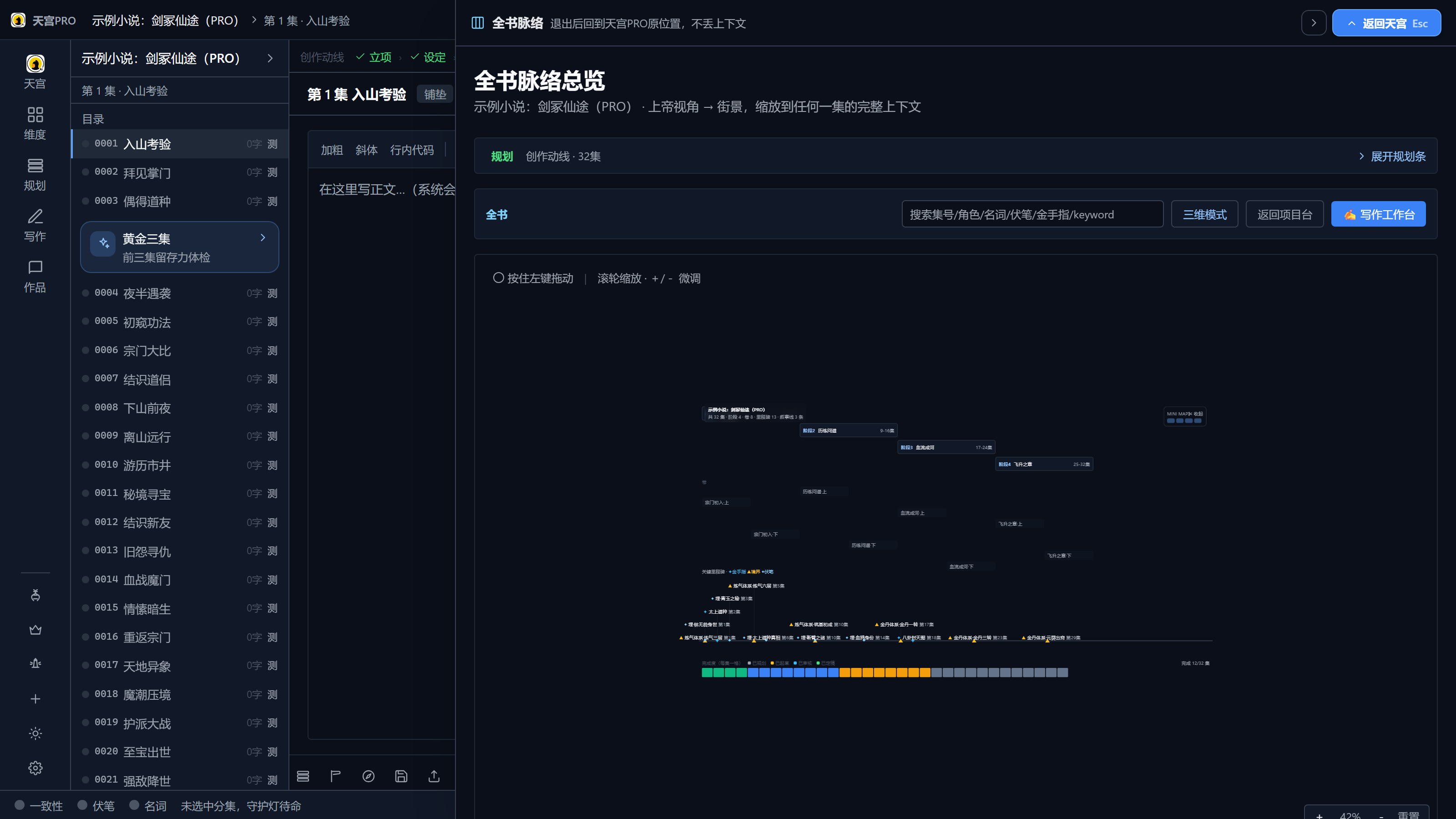Click the 立项 step in 创作动线
This screenshot has height=819, width=1456.
pos(374,57)
